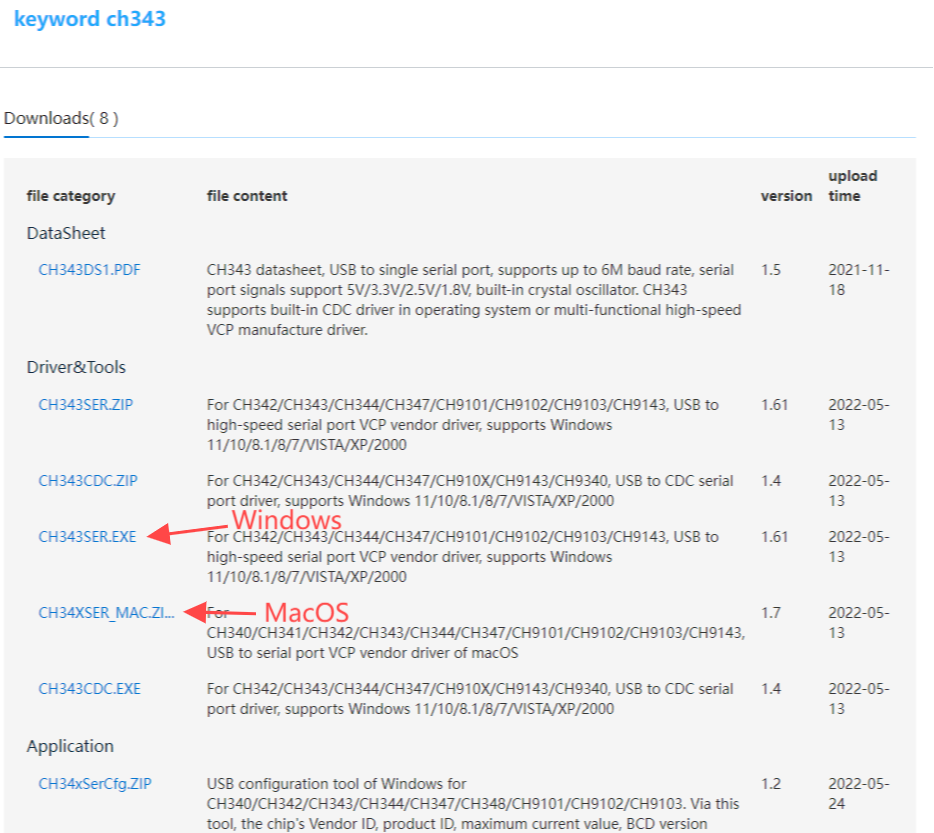Viewport: 934px width, 833px height.
Task: Select the Application category label
Action: pos(70,746)
